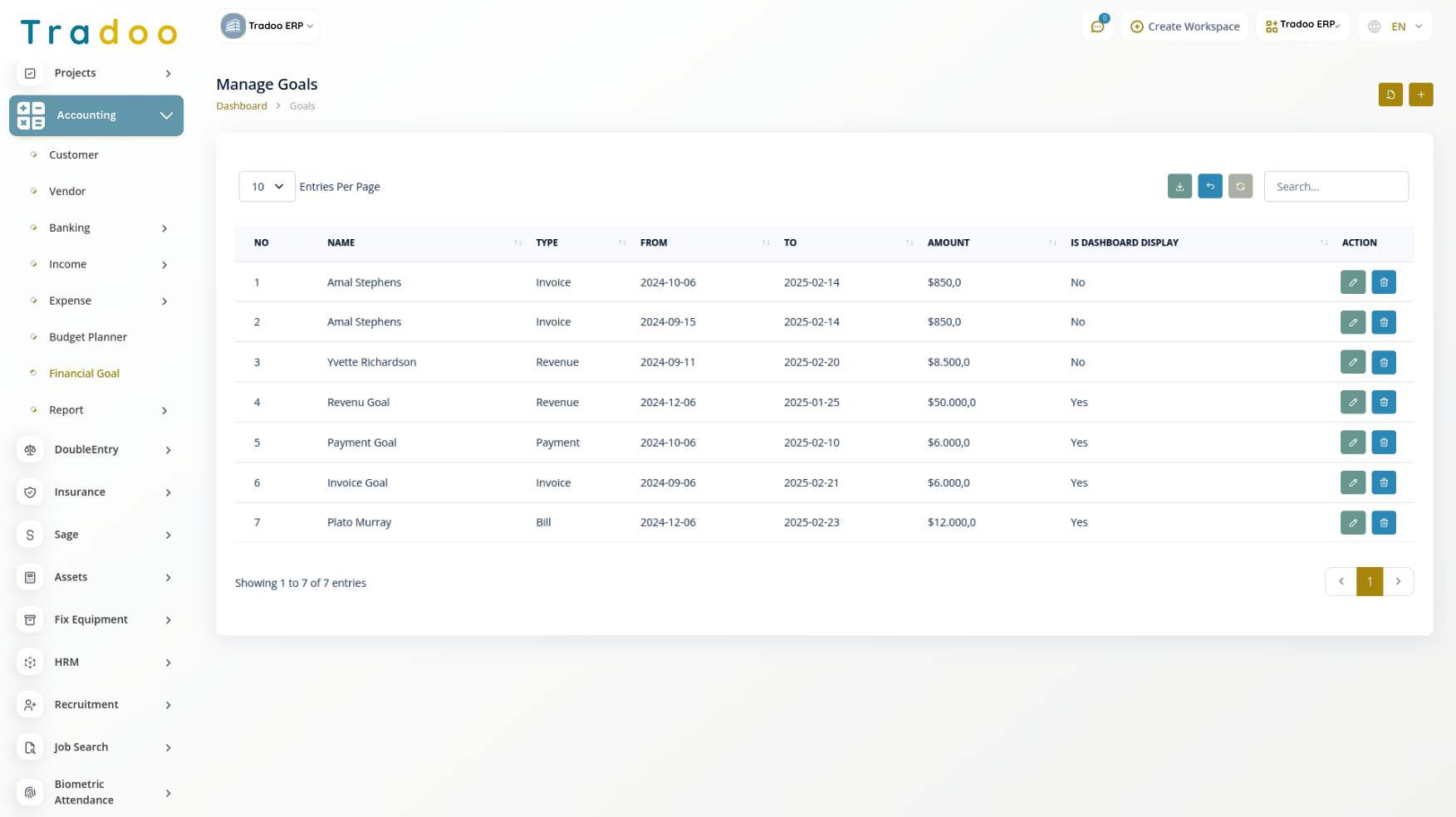Sort table by TYPE column

click(580, 243)
